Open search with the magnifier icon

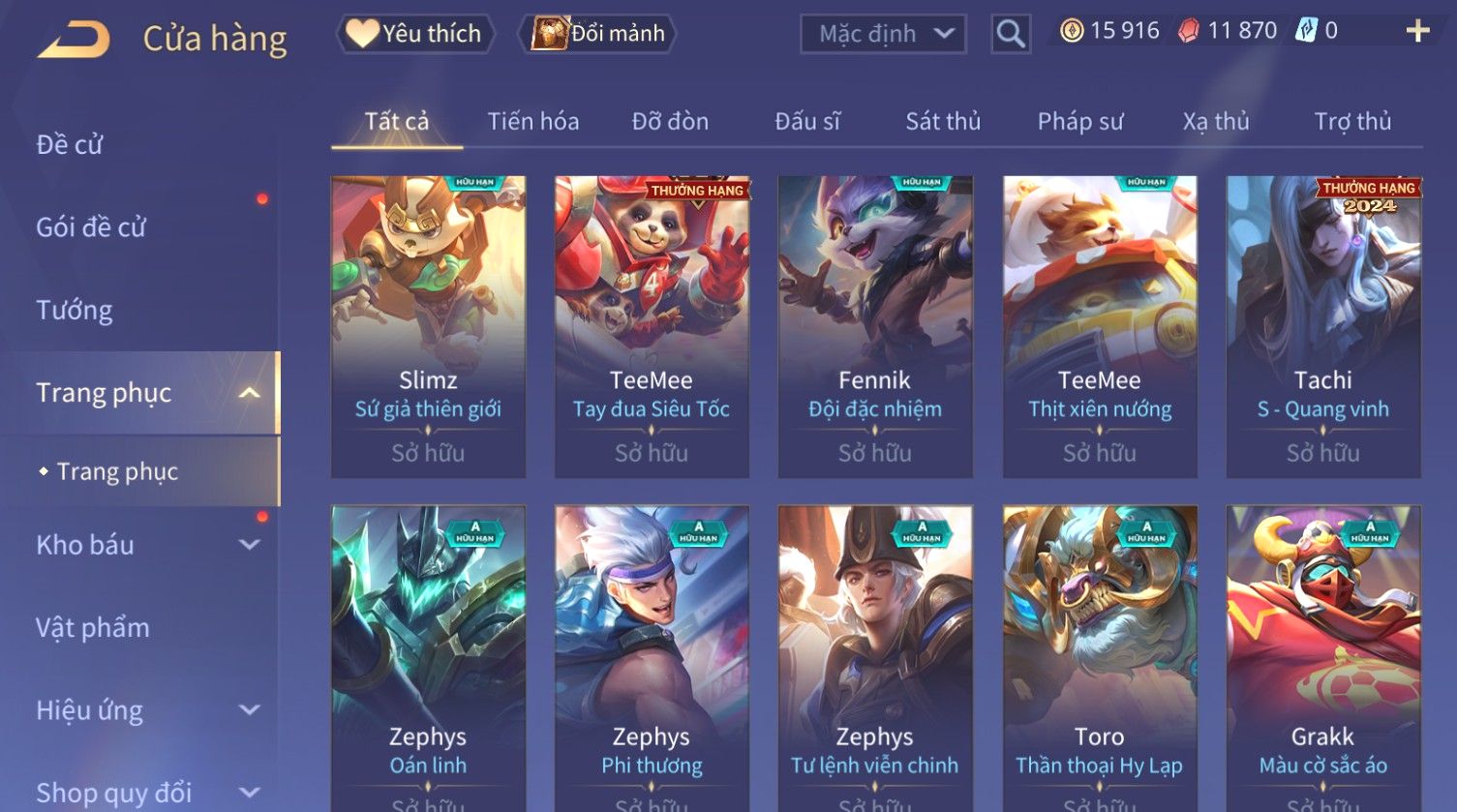[1011, 34]
